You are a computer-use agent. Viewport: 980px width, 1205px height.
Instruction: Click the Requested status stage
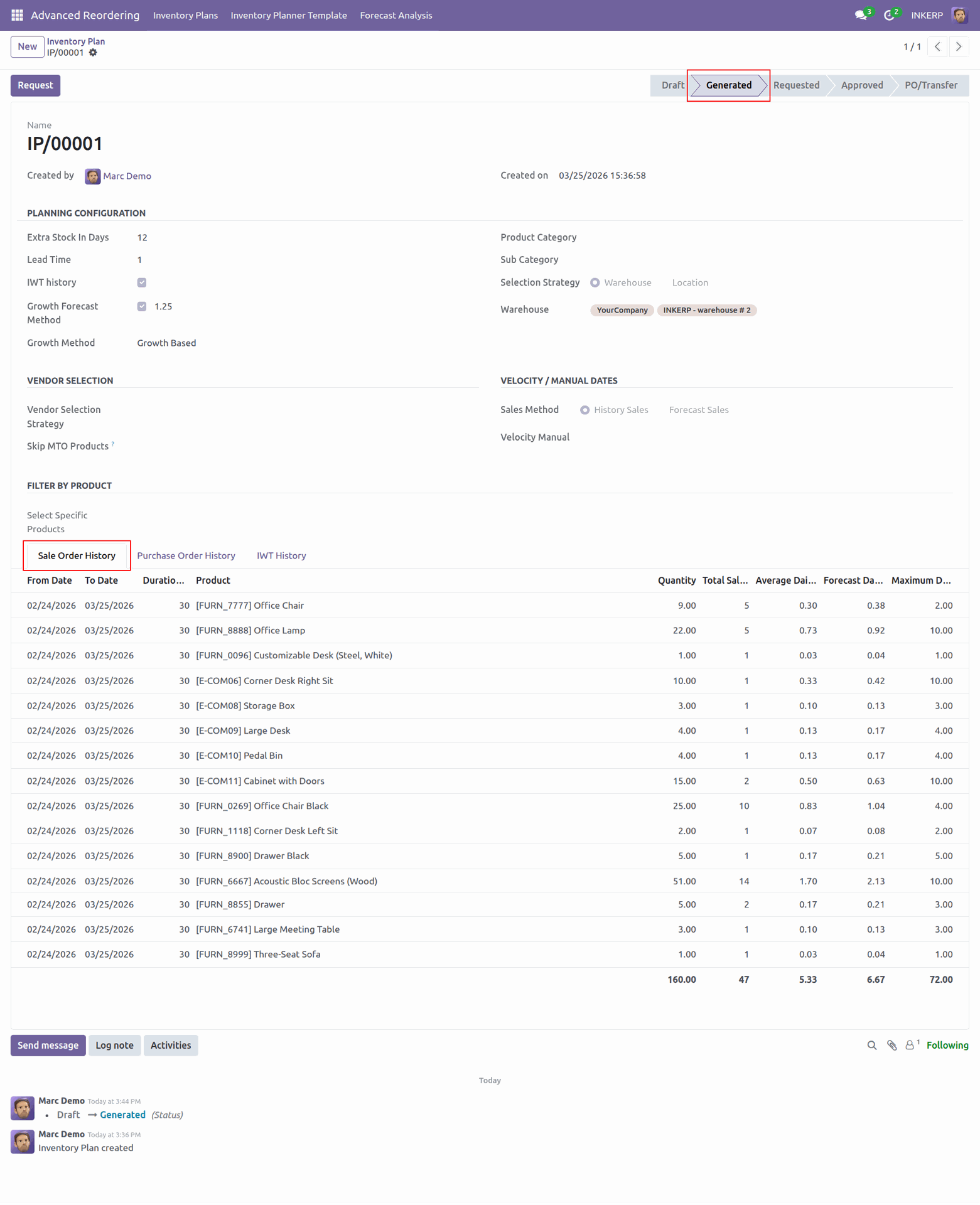pyautogui.click(x=796, y=85)
